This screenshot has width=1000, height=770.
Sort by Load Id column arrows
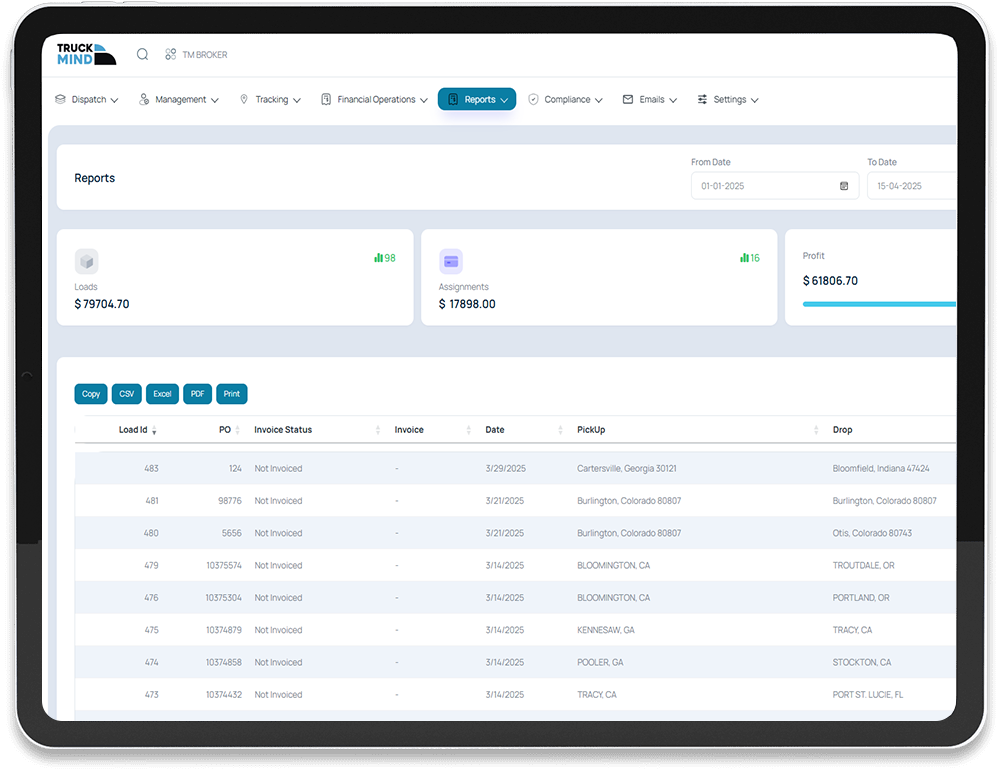pyautogui.click(x=154, y=431)
